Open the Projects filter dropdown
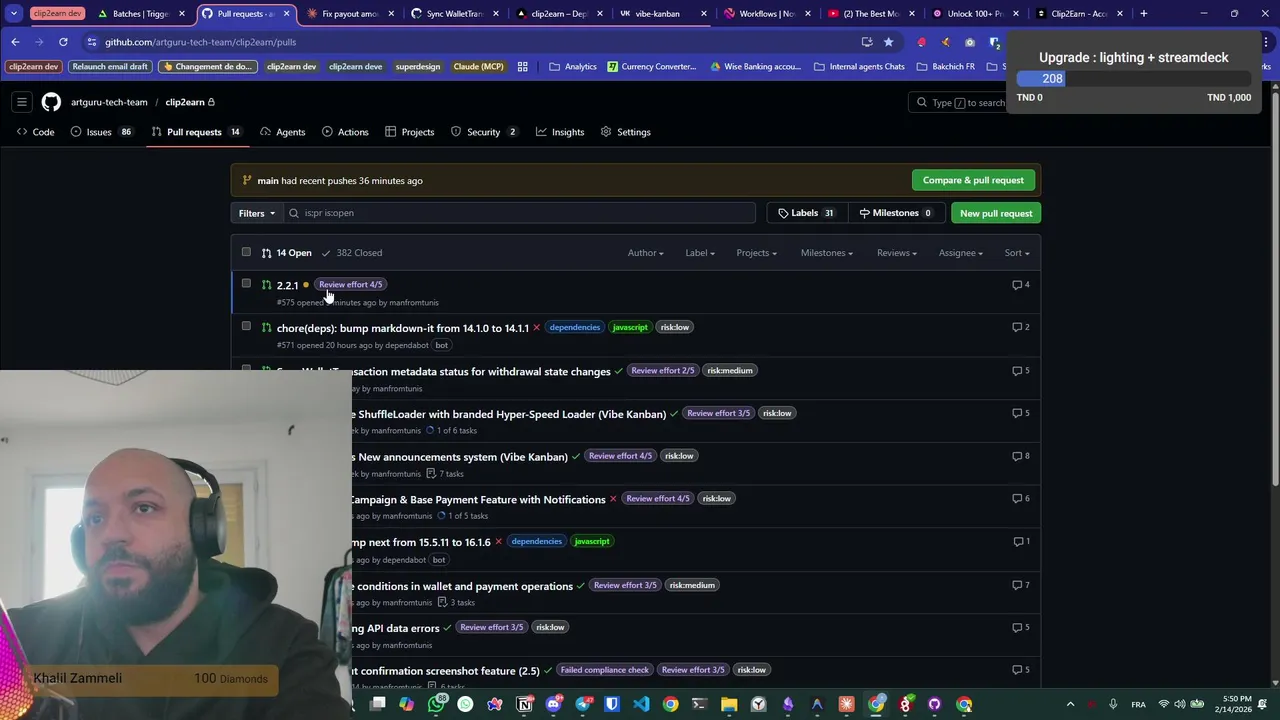This screenshot has width=1280, height=720. coord(756,253)
